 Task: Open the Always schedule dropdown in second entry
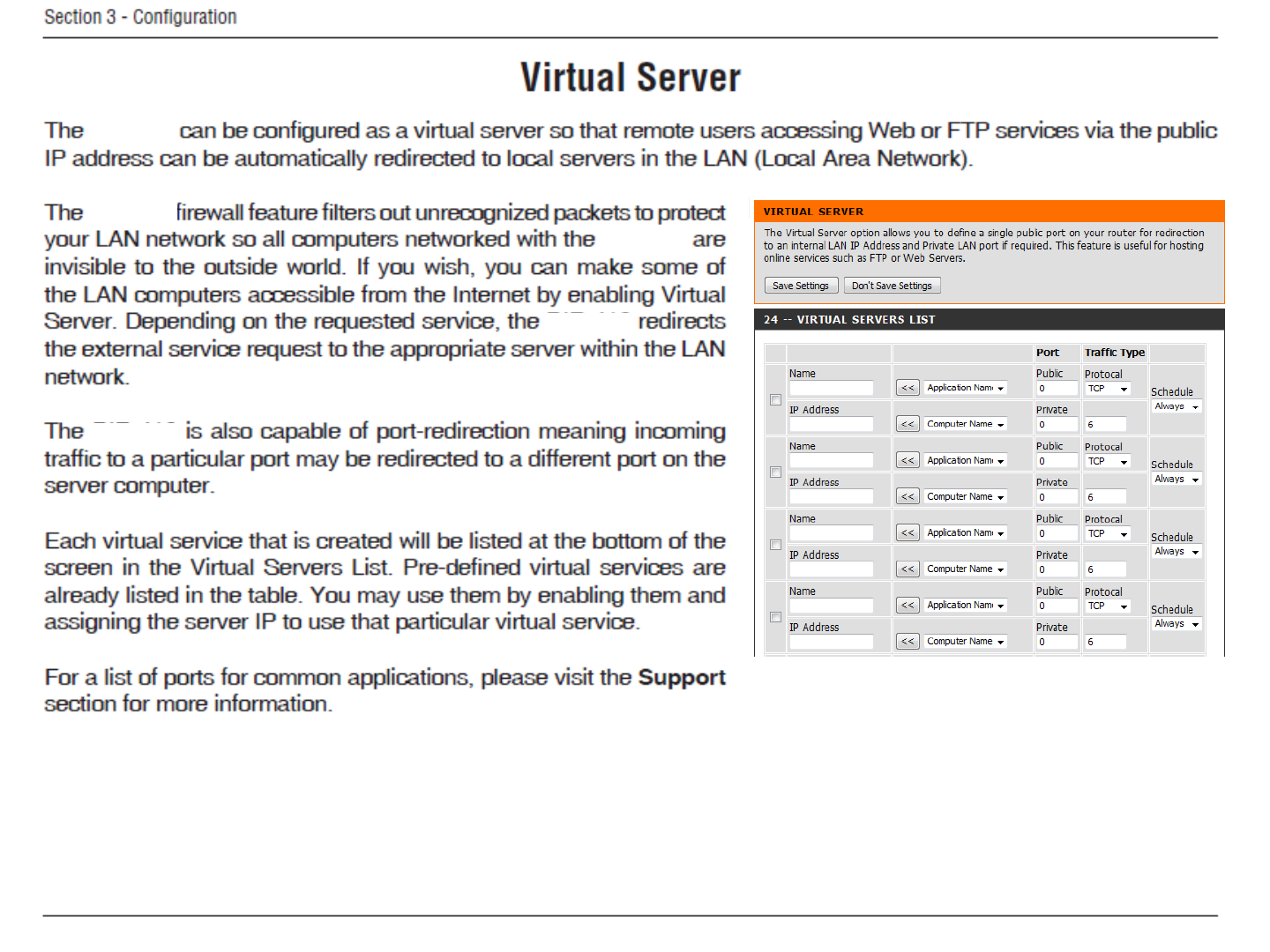(1177, 479)
